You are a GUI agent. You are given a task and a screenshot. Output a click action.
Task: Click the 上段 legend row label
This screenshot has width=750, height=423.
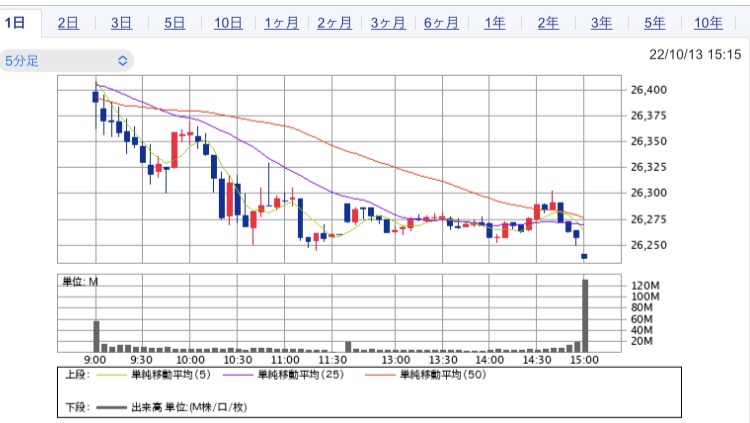coord(77,375)
